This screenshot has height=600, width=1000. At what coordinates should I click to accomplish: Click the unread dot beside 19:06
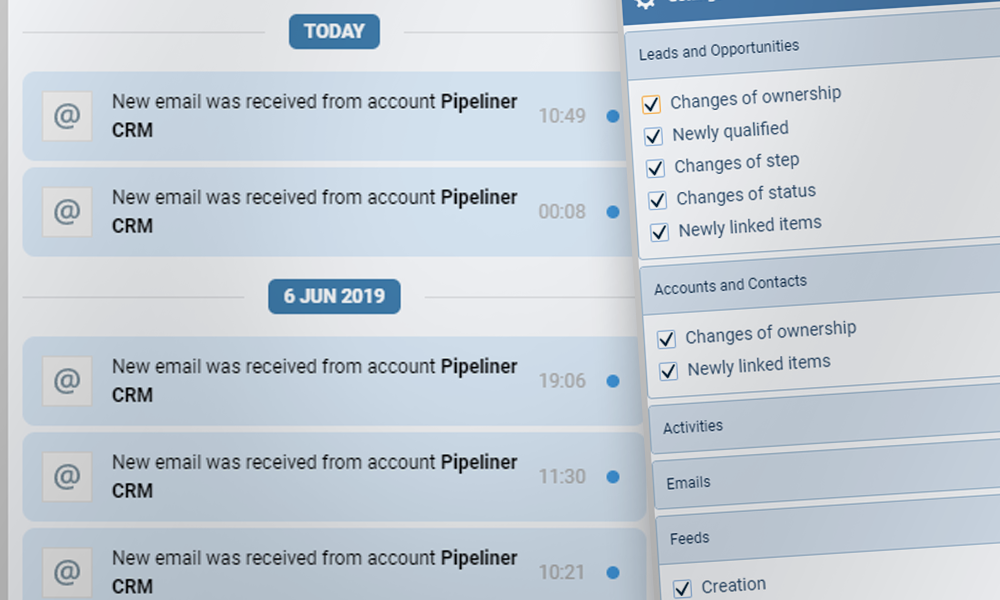point(613,381)
